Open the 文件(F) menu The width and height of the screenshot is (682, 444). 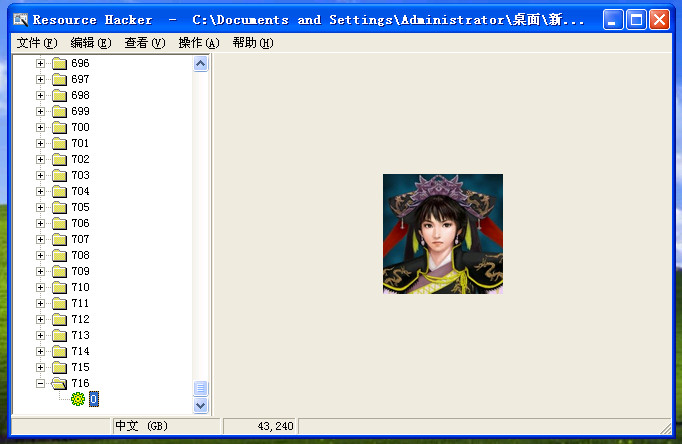point(37,43)
